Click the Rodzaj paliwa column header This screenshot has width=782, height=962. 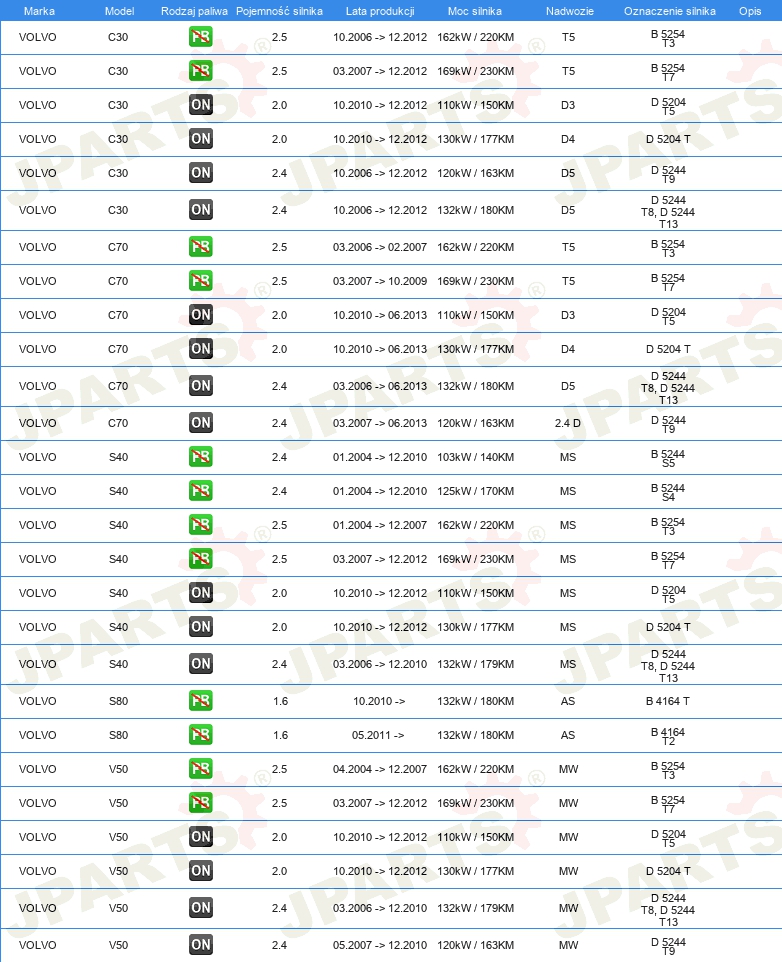click(x=194, y=11)
